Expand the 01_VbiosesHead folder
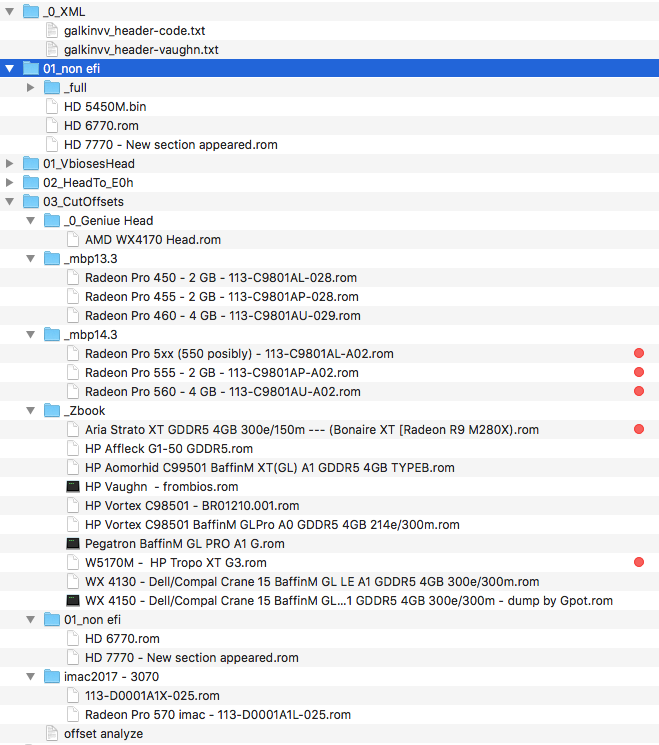The height and width of the screenshot is (745, 659). [10, 163]
